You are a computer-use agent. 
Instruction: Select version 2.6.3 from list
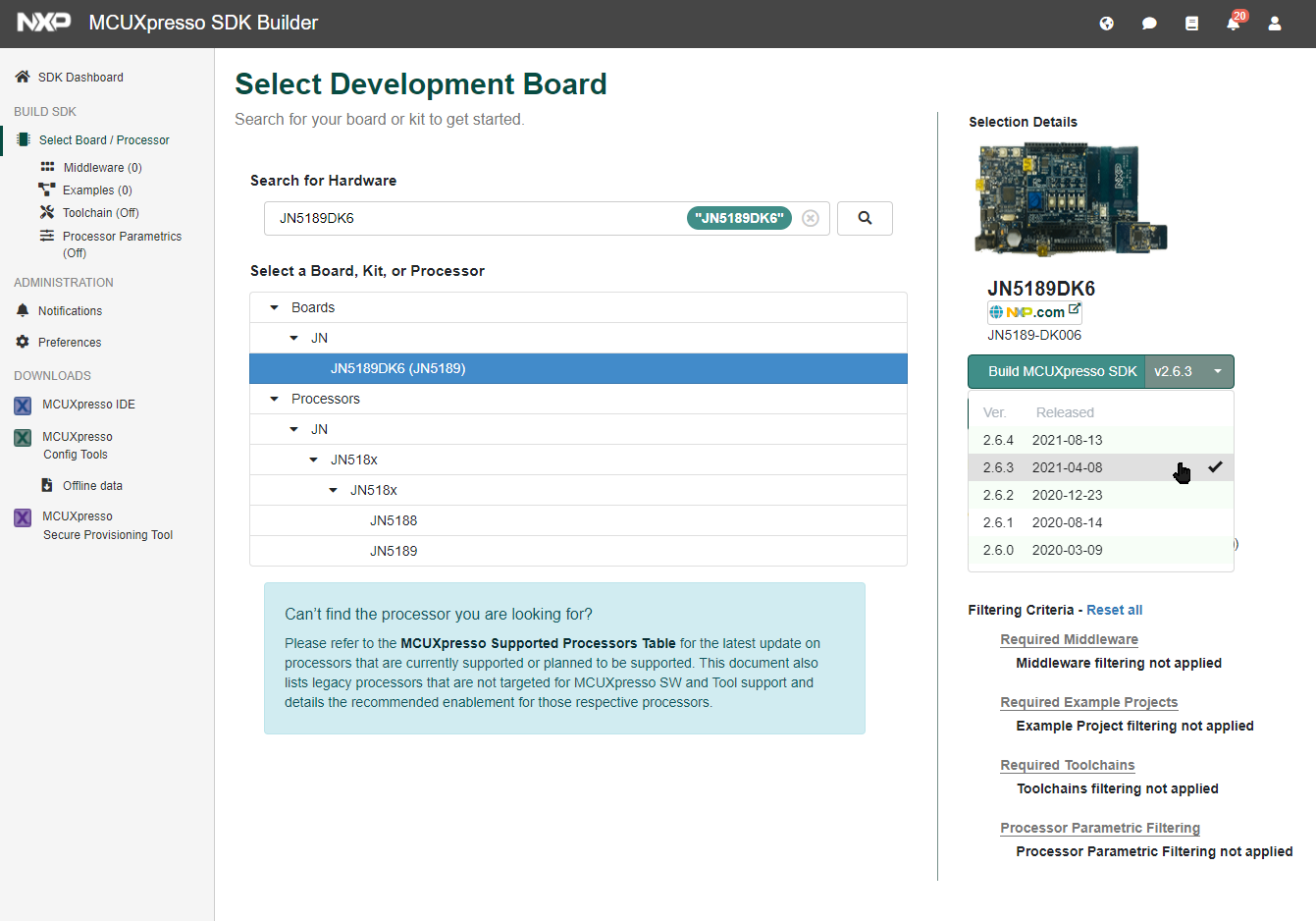(1100, 467)
